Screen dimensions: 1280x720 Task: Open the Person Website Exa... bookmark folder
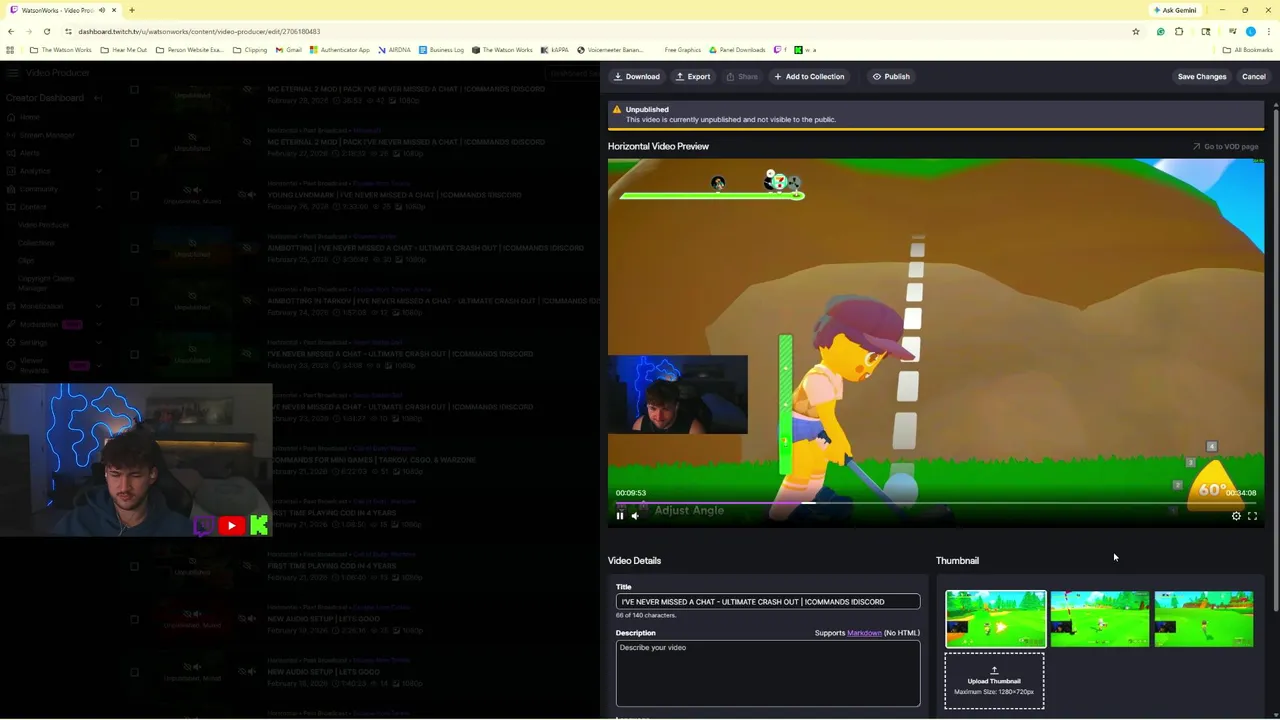tap(189, 50)
